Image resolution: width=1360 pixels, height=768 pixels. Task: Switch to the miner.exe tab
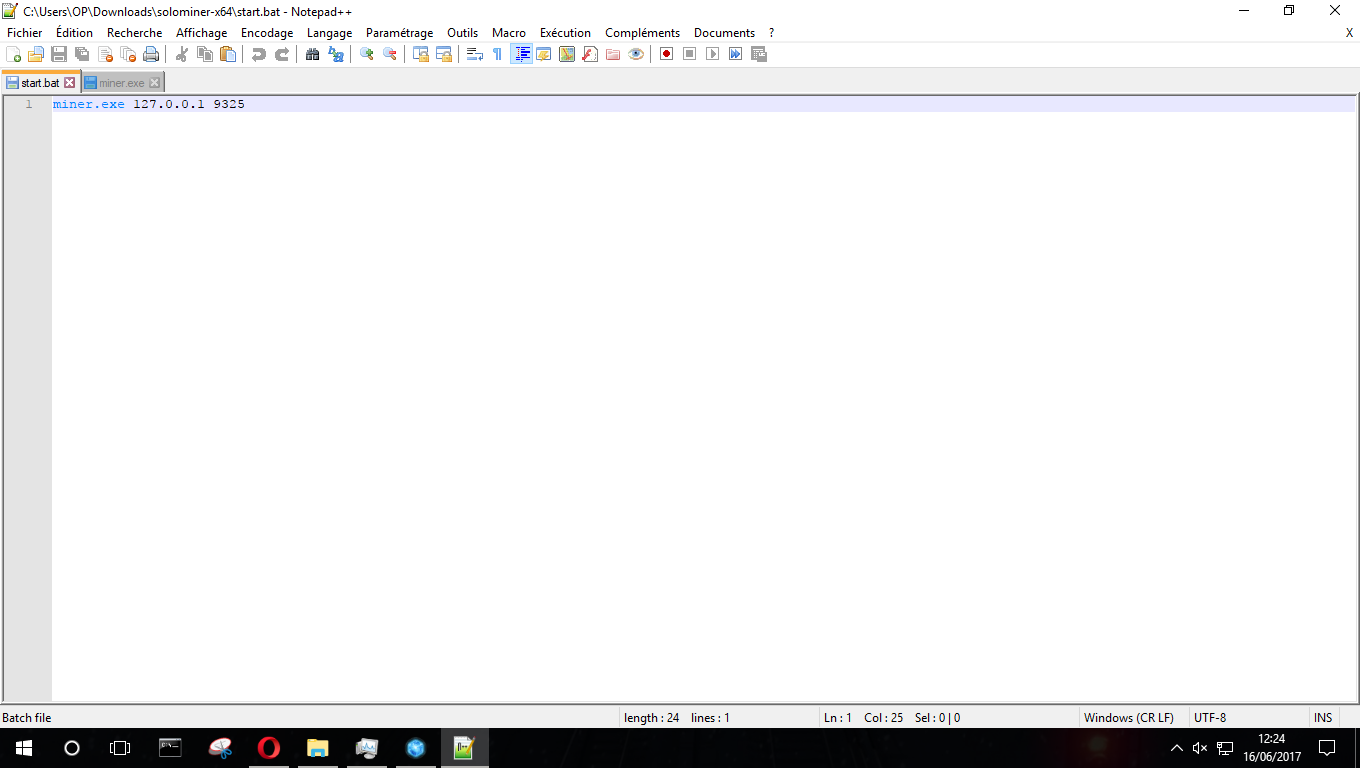pos(121,83)
